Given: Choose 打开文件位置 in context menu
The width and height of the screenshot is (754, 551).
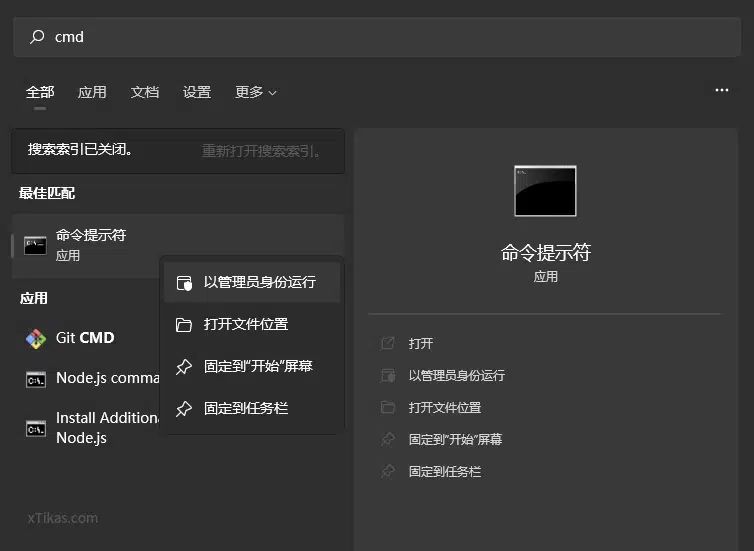Looking at the screenshot, I should [x=252, y=324].
